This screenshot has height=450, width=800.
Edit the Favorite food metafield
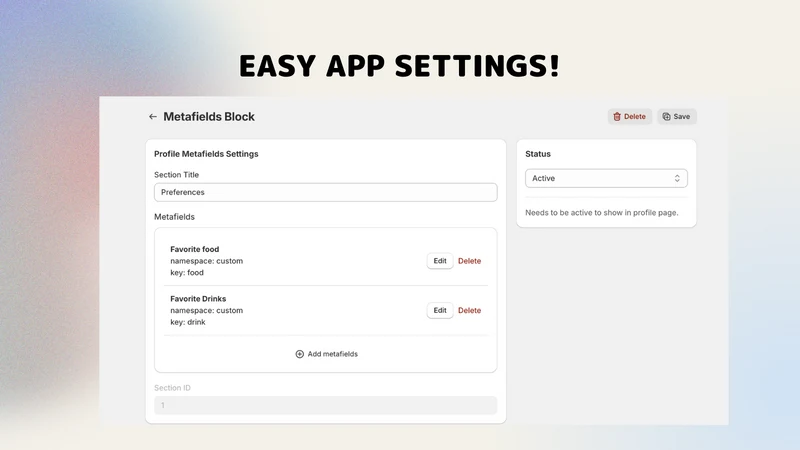tap(440, 261)
